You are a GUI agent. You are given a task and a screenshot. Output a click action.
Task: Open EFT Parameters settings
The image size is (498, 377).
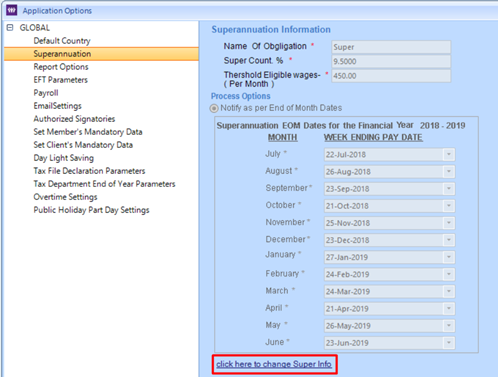coord(60,80)
